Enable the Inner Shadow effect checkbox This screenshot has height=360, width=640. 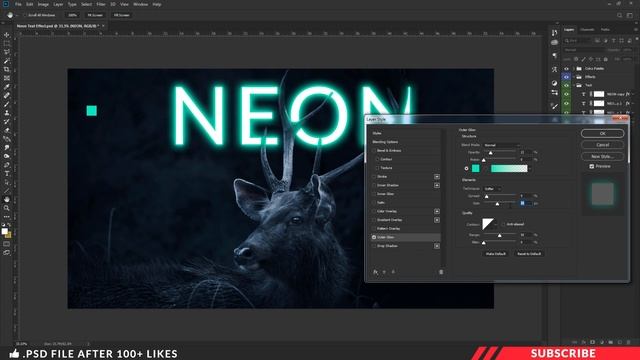pos(374,185)
